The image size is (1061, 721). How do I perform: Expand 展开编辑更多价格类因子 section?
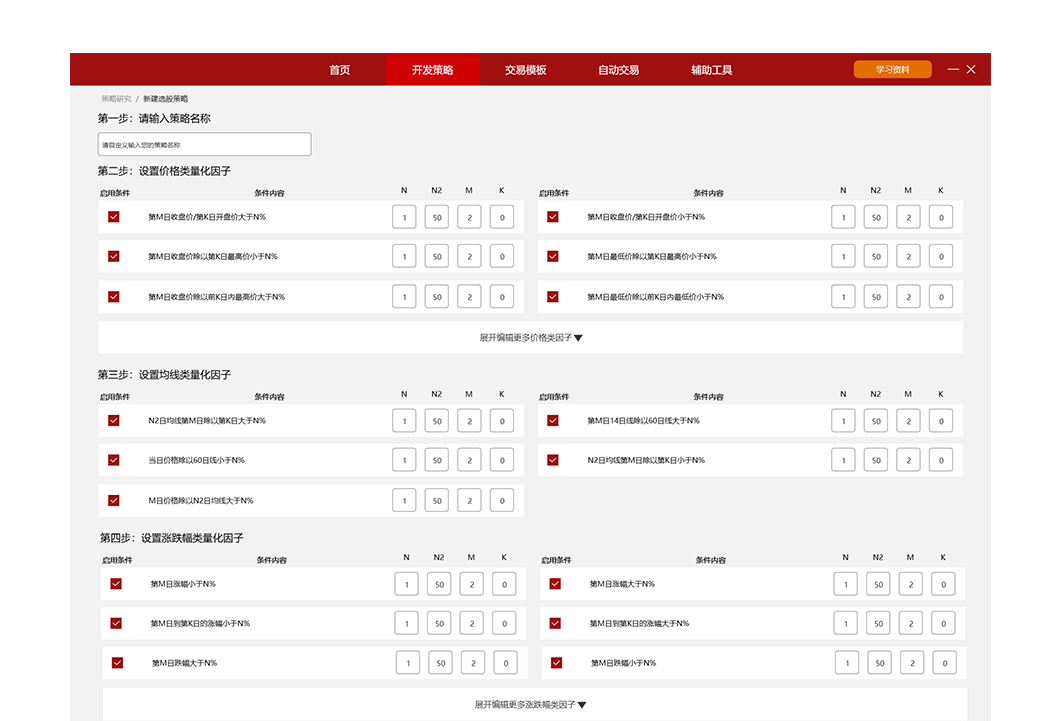click(530, 338)
